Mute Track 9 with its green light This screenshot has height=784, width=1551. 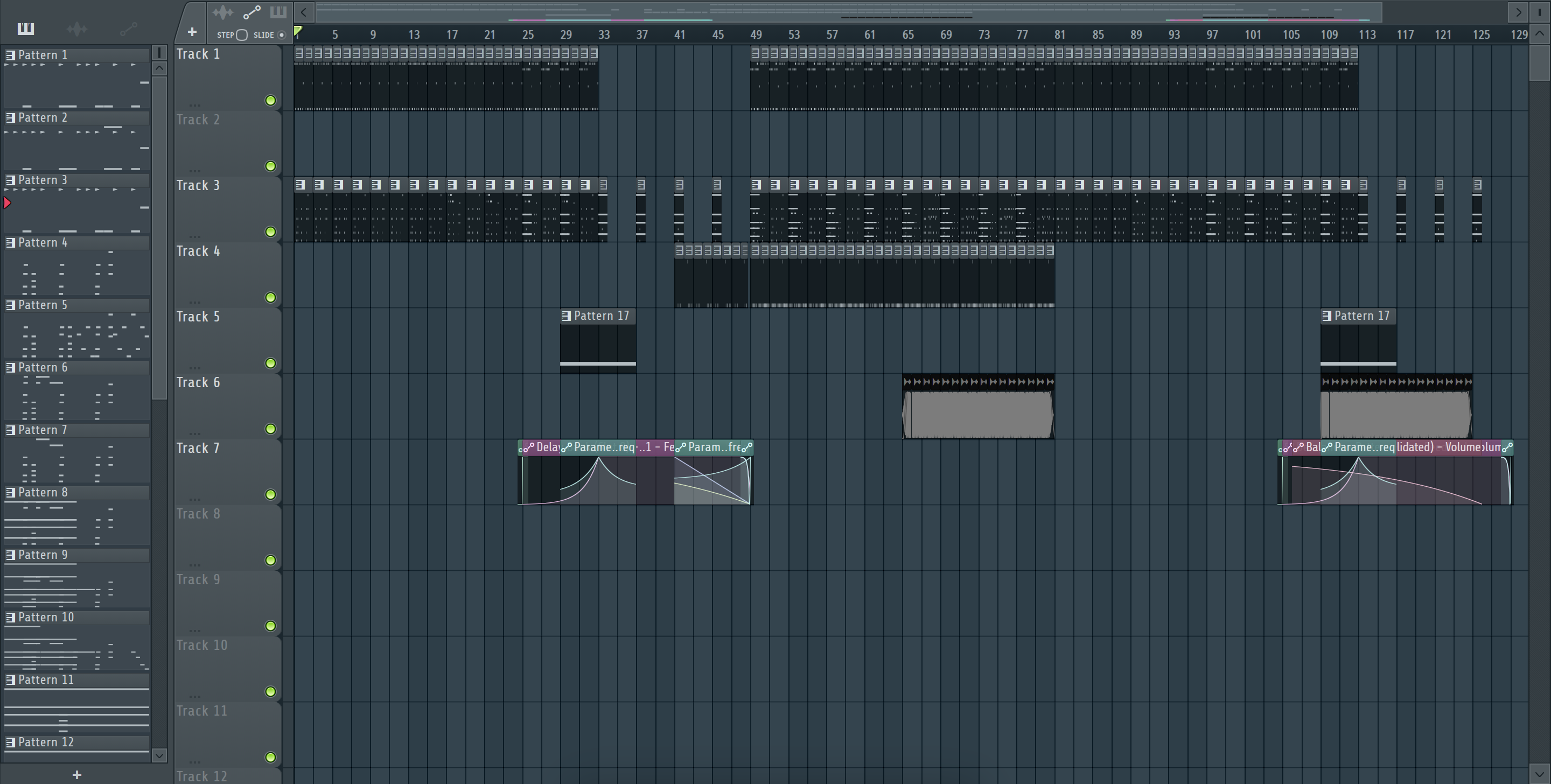tap(270, 626)
